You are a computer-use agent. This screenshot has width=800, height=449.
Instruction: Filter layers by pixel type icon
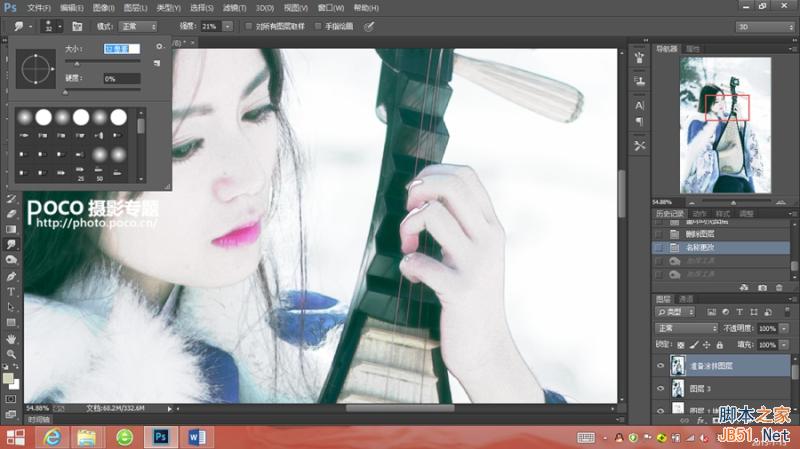pyautogui.click(x=711, y=312)
